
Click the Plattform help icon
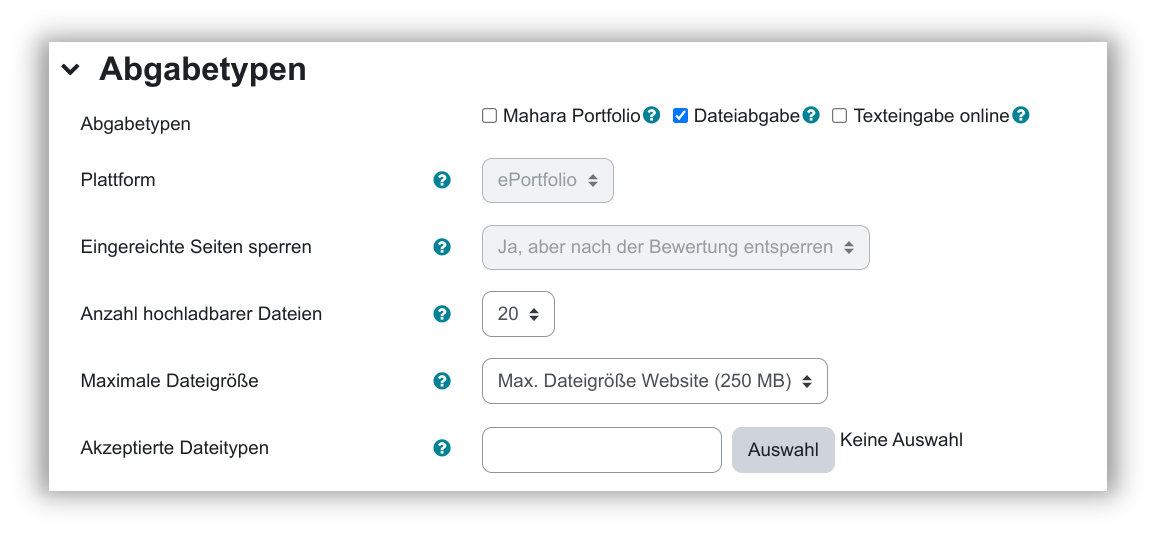click(x=442, y=180)
